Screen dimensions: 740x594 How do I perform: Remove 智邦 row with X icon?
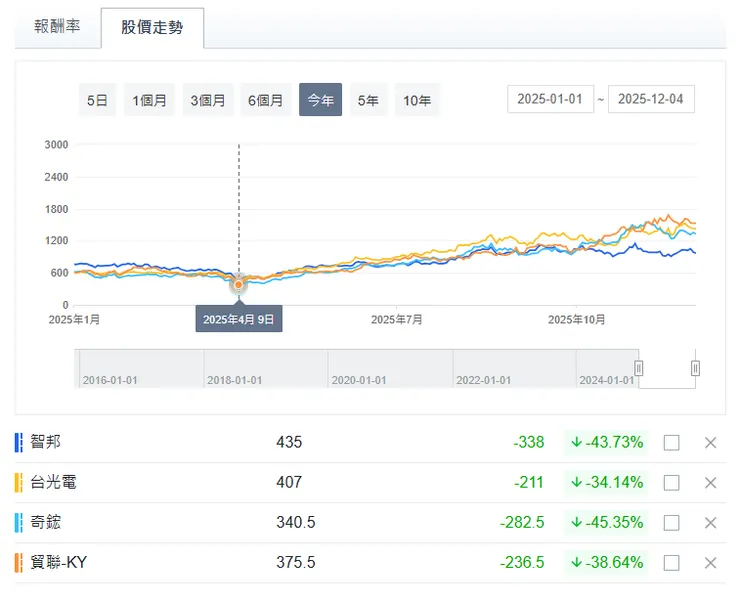click(x=710, y=443)
